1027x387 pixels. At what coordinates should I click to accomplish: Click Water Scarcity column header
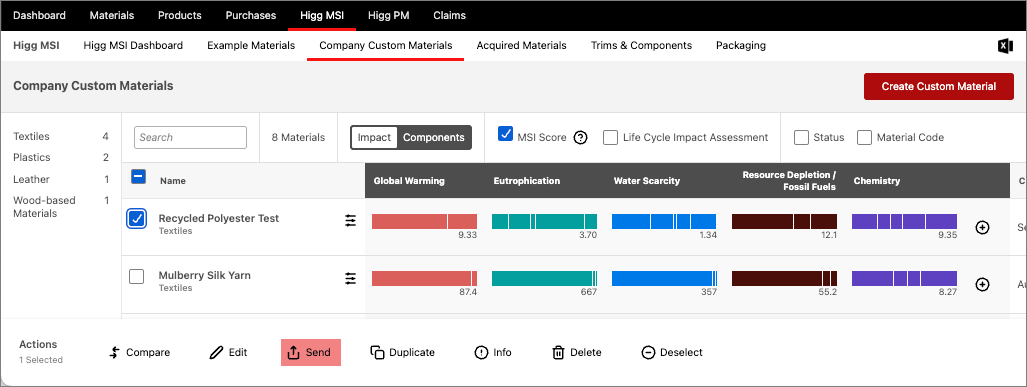646,181
